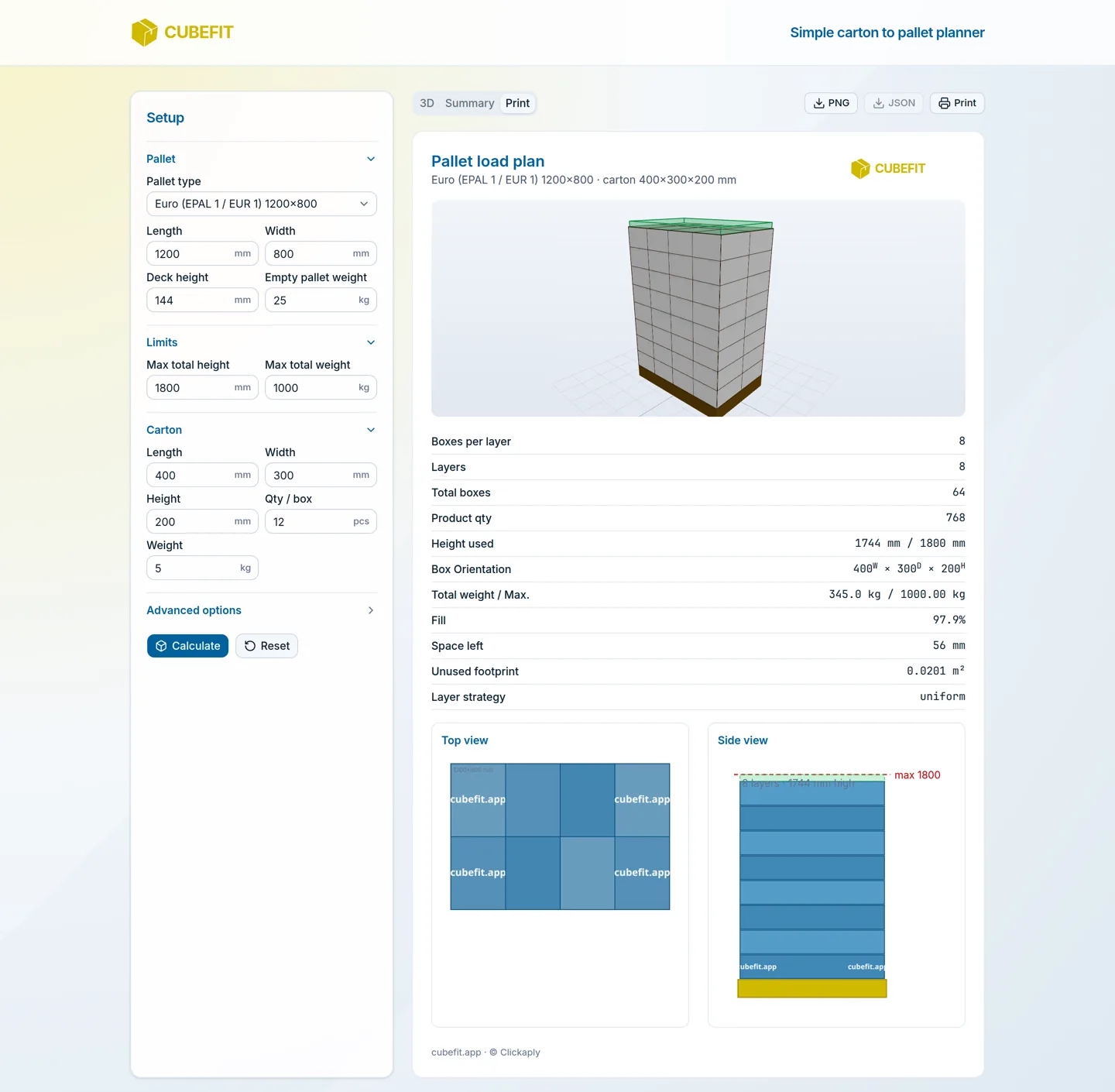Click the download icon on PNG button

[x=818, y=103]
